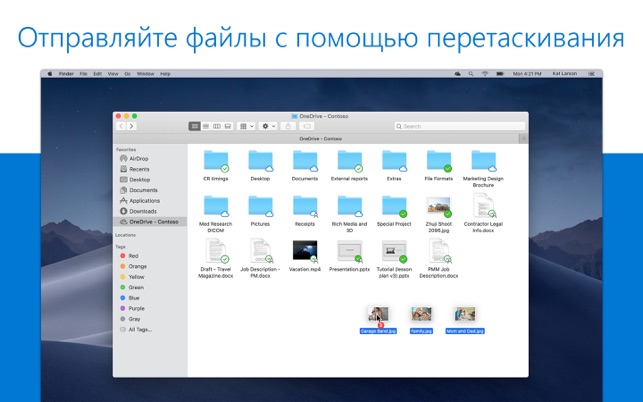This screenshot has width=643, height=402.
Task: Open the group-by arrangement dropdown
Action: (246, 126)
